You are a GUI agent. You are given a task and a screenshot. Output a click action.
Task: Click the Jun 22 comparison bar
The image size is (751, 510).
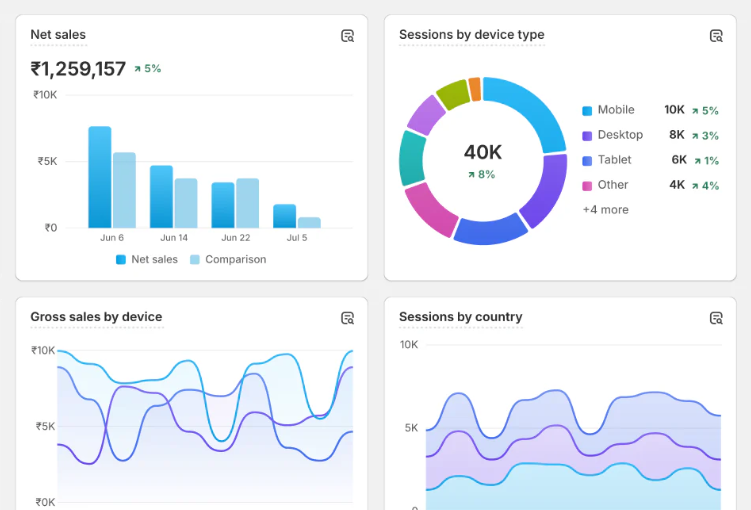[248, 203]
